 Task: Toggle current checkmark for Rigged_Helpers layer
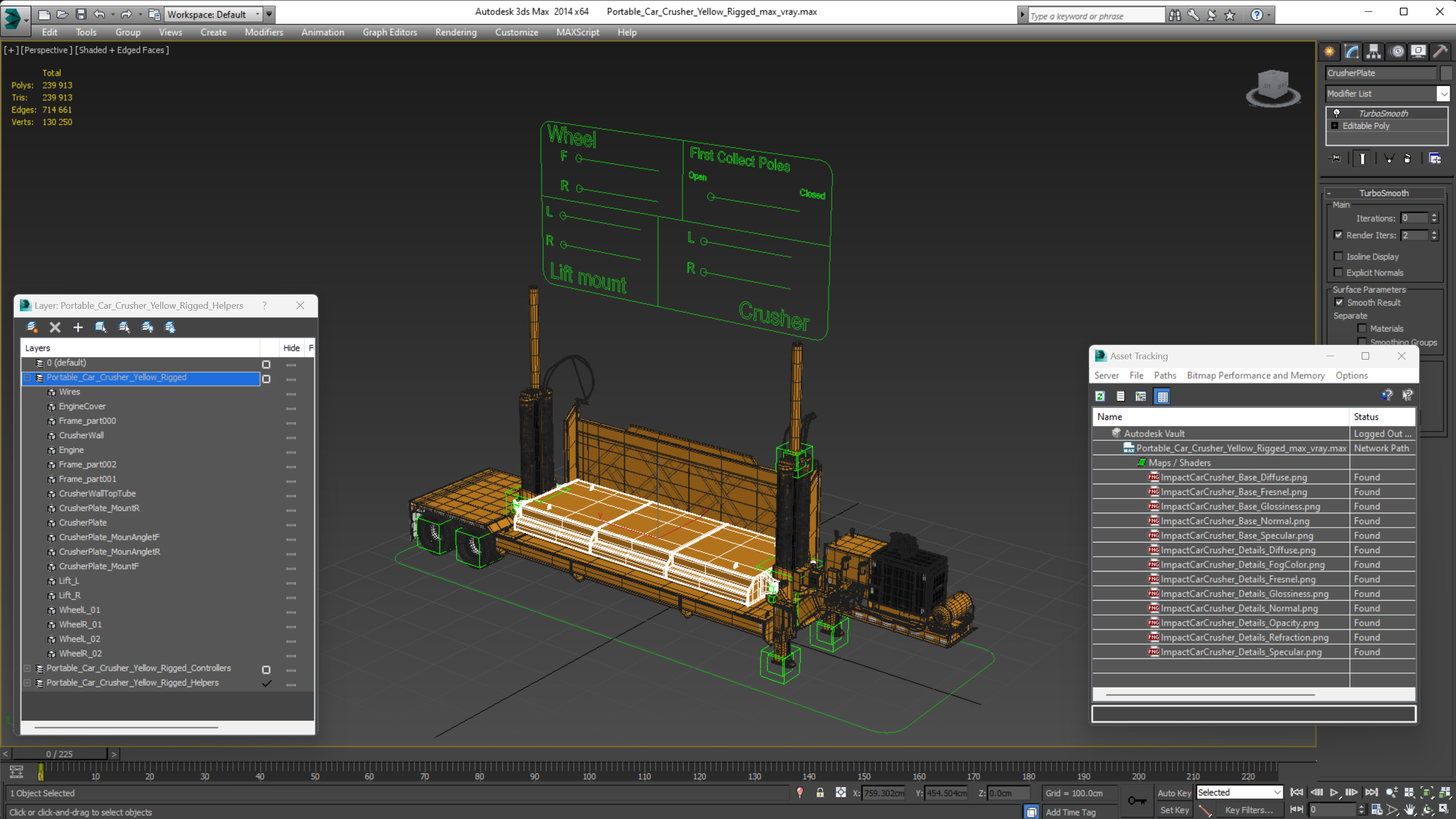pyautogui.click(x=267, y=683)
